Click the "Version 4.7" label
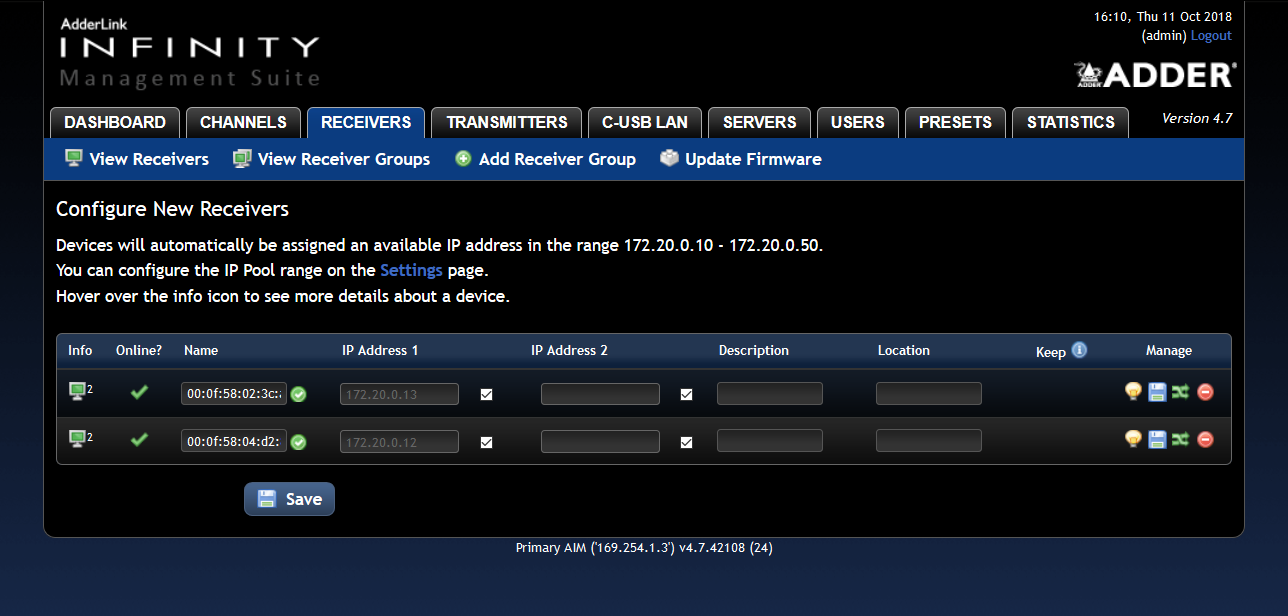Screen dimensions: 1288x616 point(1197,118)
